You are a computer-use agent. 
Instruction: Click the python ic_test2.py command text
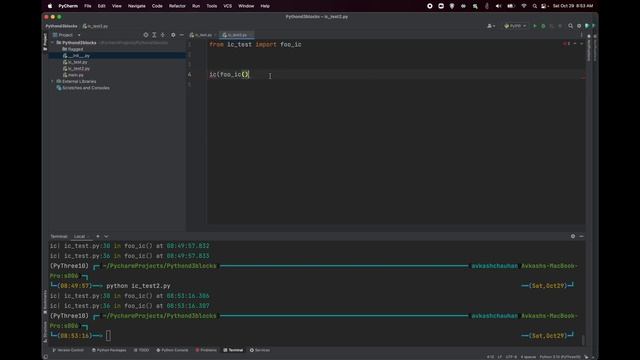coord(138,286)
